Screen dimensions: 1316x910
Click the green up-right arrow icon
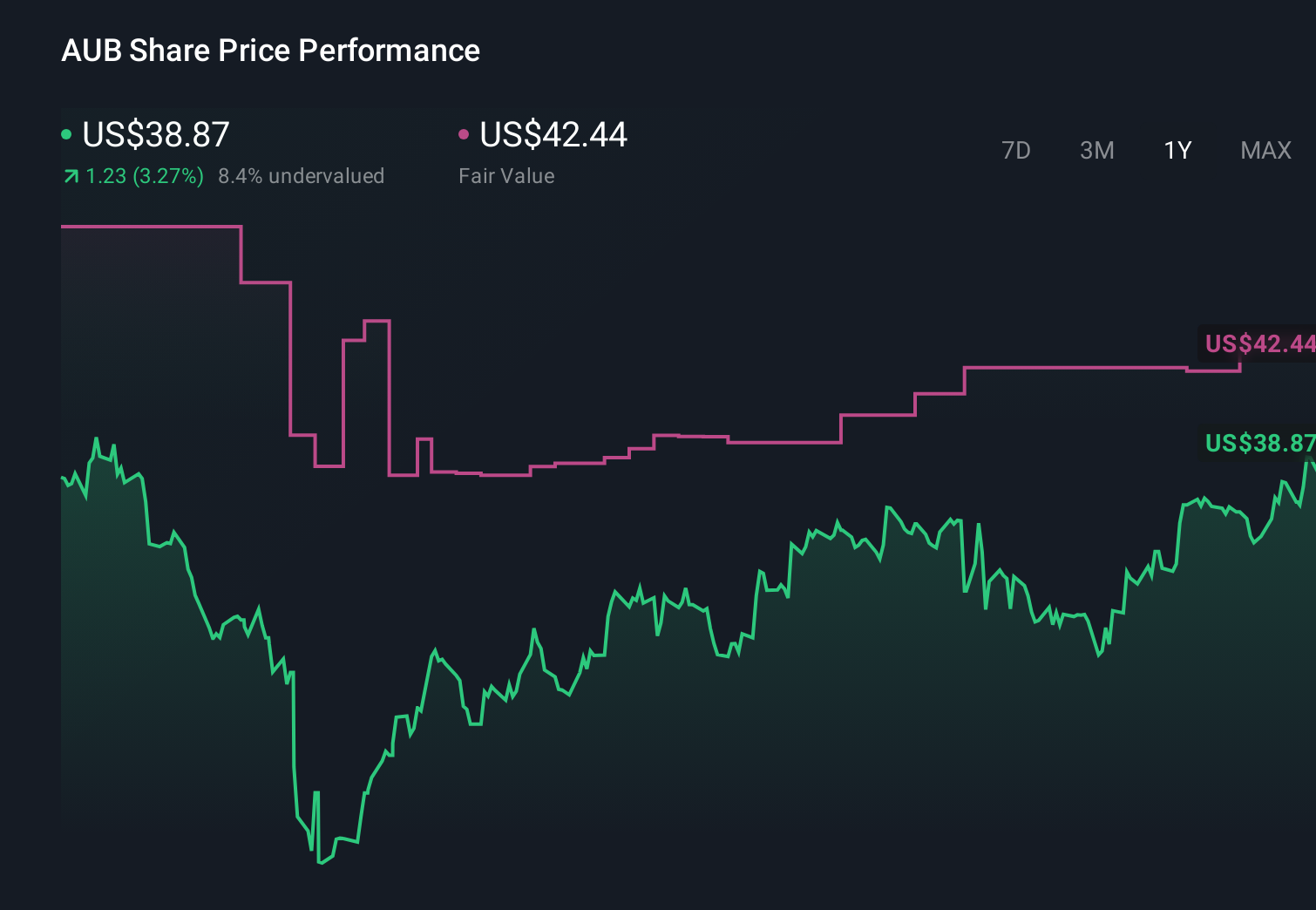click(71, 177)
